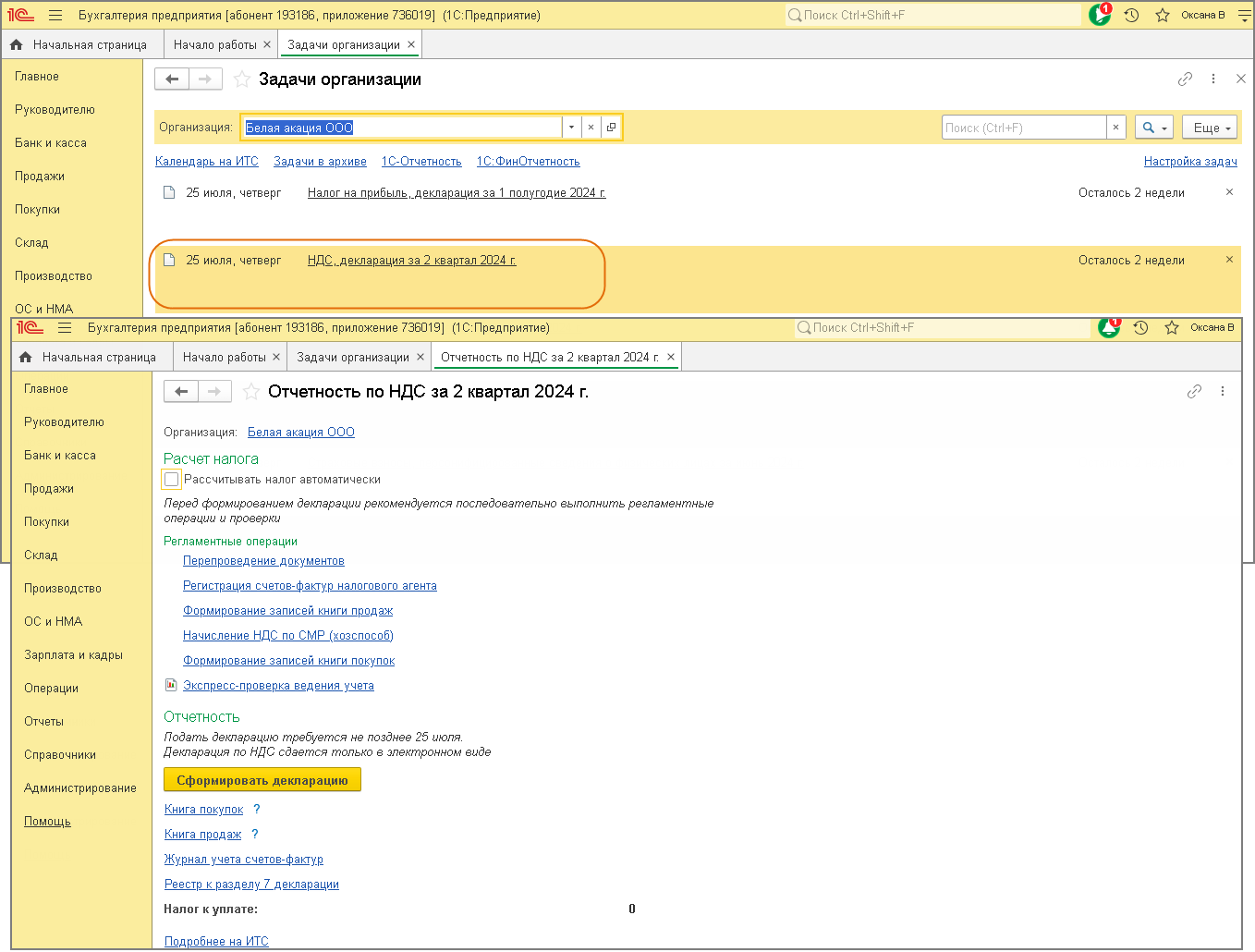Open service settings icon right of Оксана В
The height and width of the screenshot is (952, 1255).
tap(1244, 15)
